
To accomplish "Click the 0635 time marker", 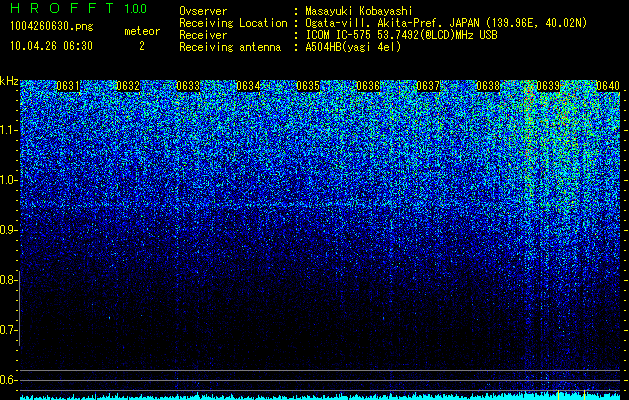I will click(x=308, y=86).
